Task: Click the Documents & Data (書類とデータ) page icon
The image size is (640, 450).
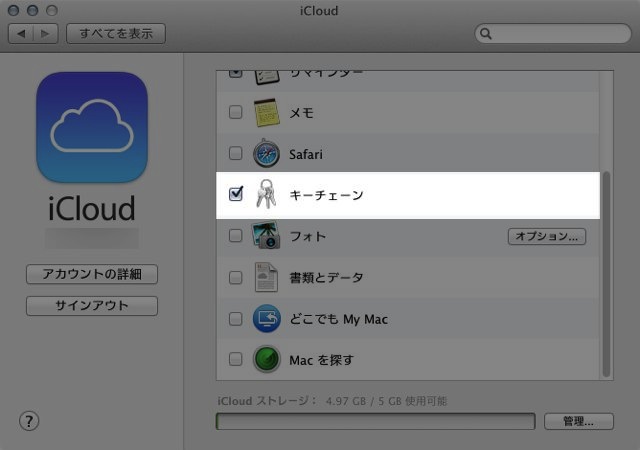Action: click(266, 277)
